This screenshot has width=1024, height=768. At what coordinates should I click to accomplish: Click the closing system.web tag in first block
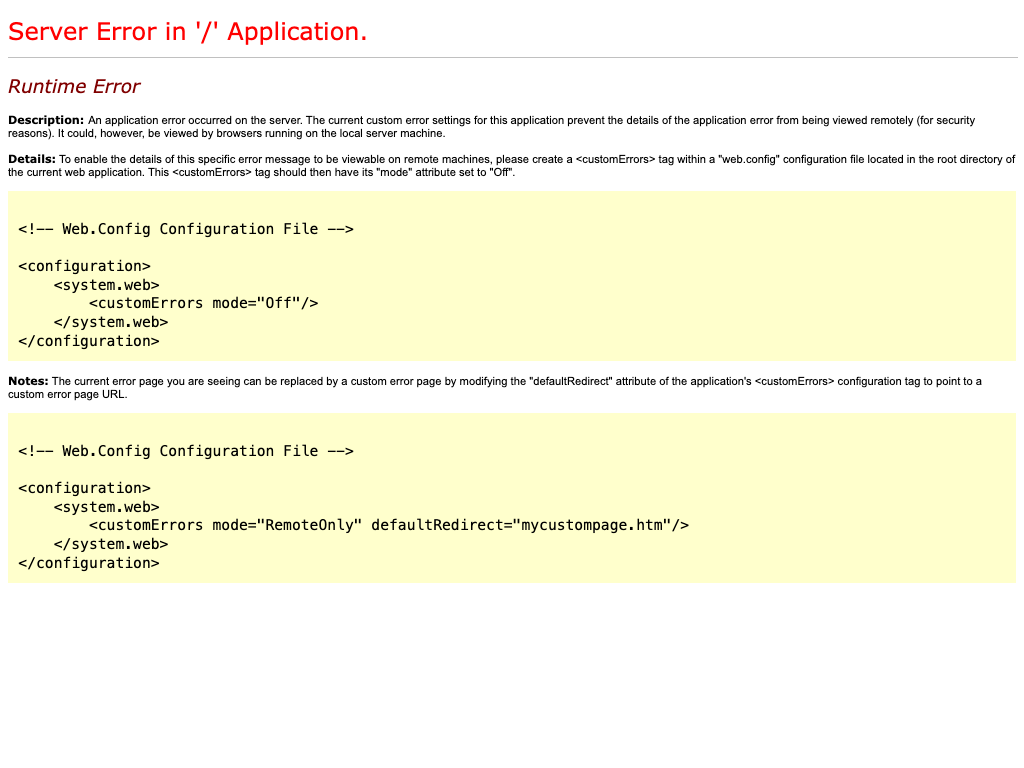[110, 322]
